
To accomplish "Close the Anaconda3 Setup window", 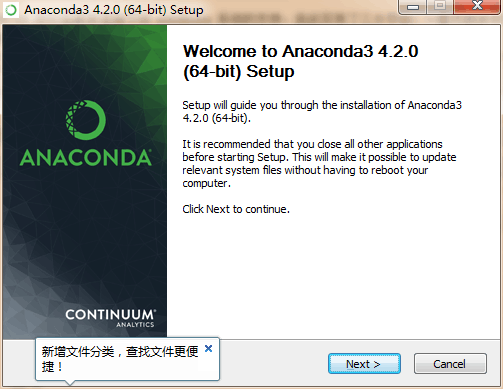I will click(x=477, y=6).
